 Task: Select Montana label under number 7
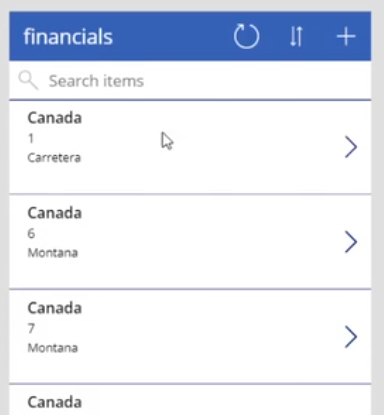coord(53,348)
